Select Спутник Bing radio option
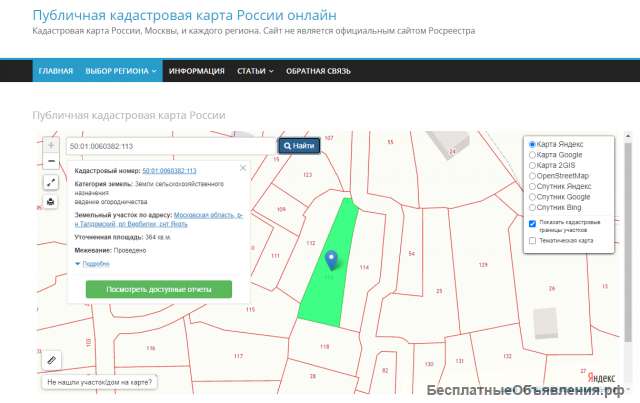The width and height of the screenshot is (640, 403). [x=532, y=207]
